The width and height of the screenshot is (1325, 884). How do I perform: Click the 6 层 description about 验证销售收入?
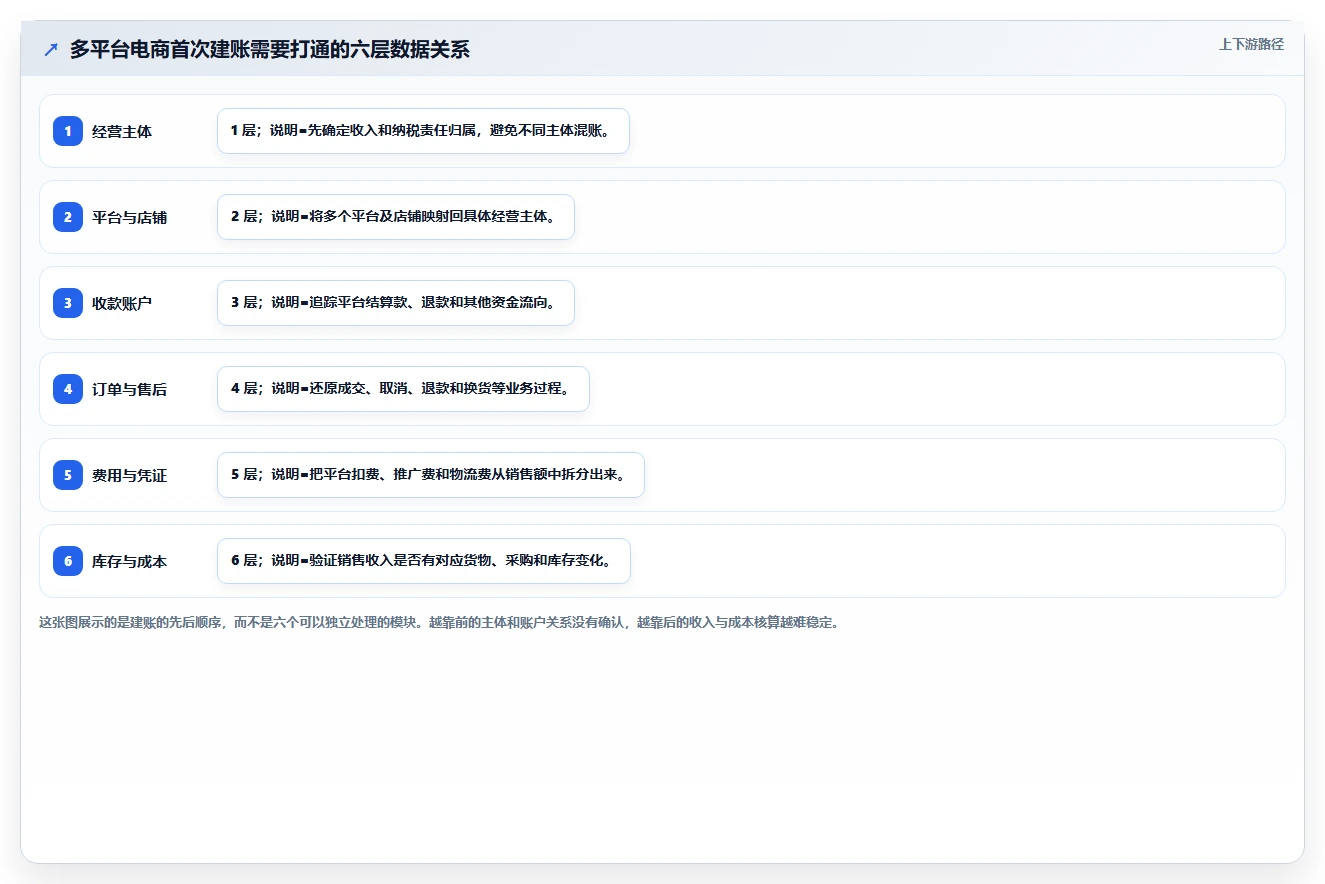(424, 561)
